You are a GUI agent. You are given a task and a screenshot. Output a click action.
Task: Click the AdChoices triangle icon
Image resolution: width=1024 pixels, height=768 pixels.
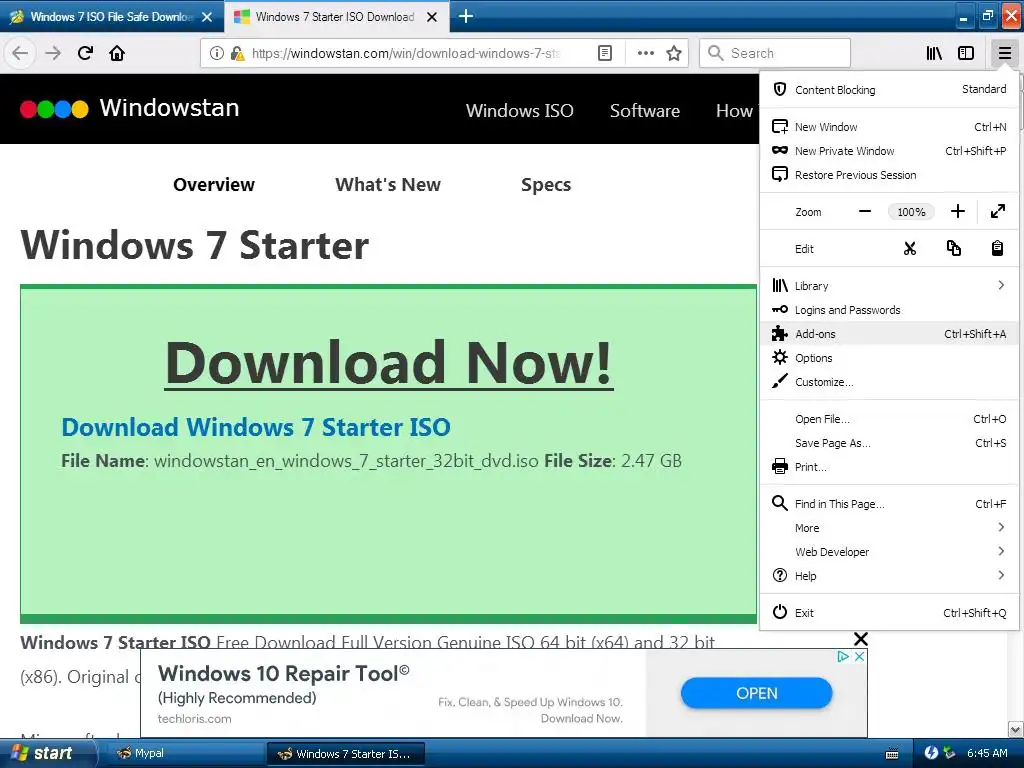(x=843, y=656)
